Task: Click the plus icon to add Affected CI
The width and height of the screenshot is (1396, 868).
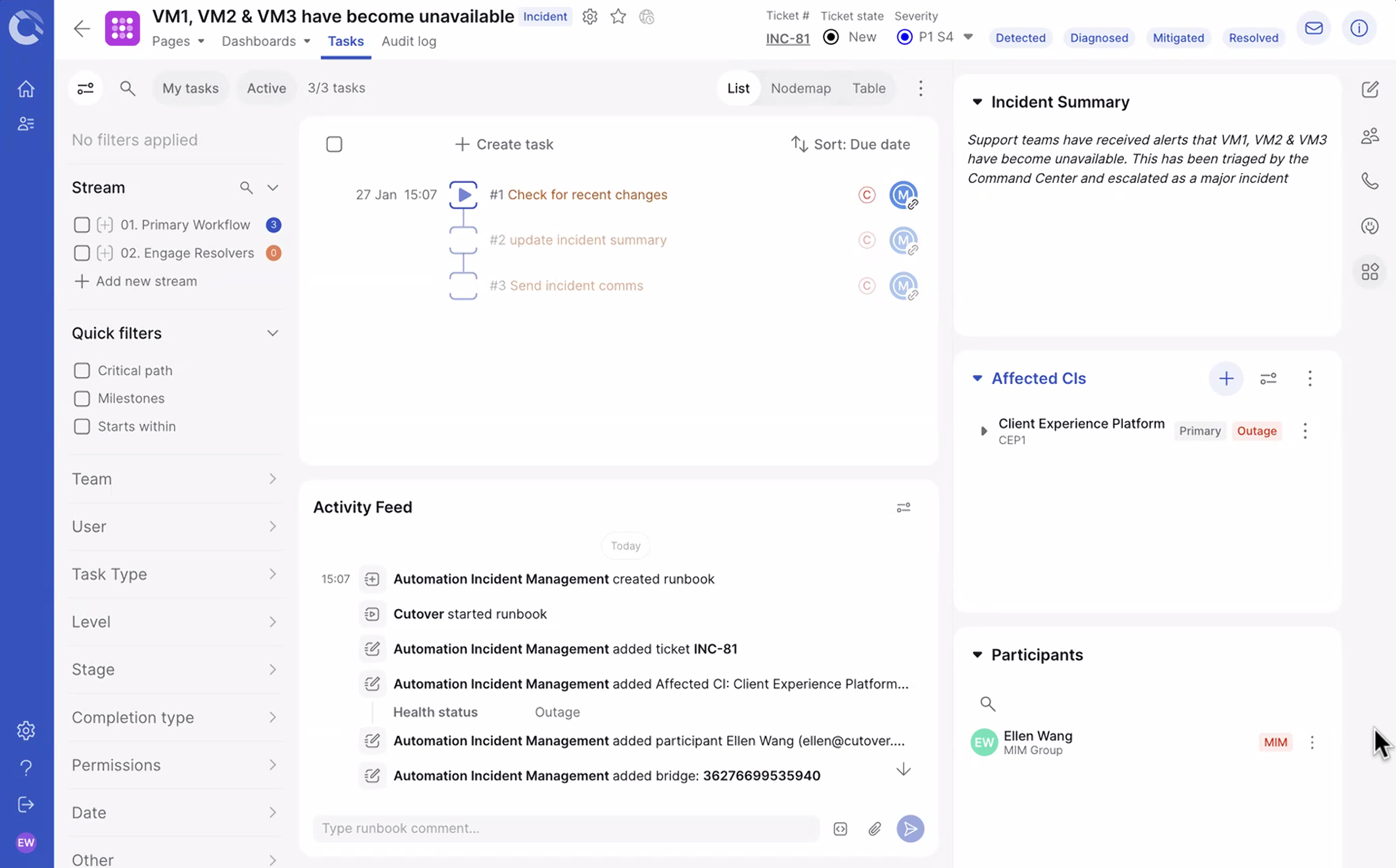Action: [1226, 378]
